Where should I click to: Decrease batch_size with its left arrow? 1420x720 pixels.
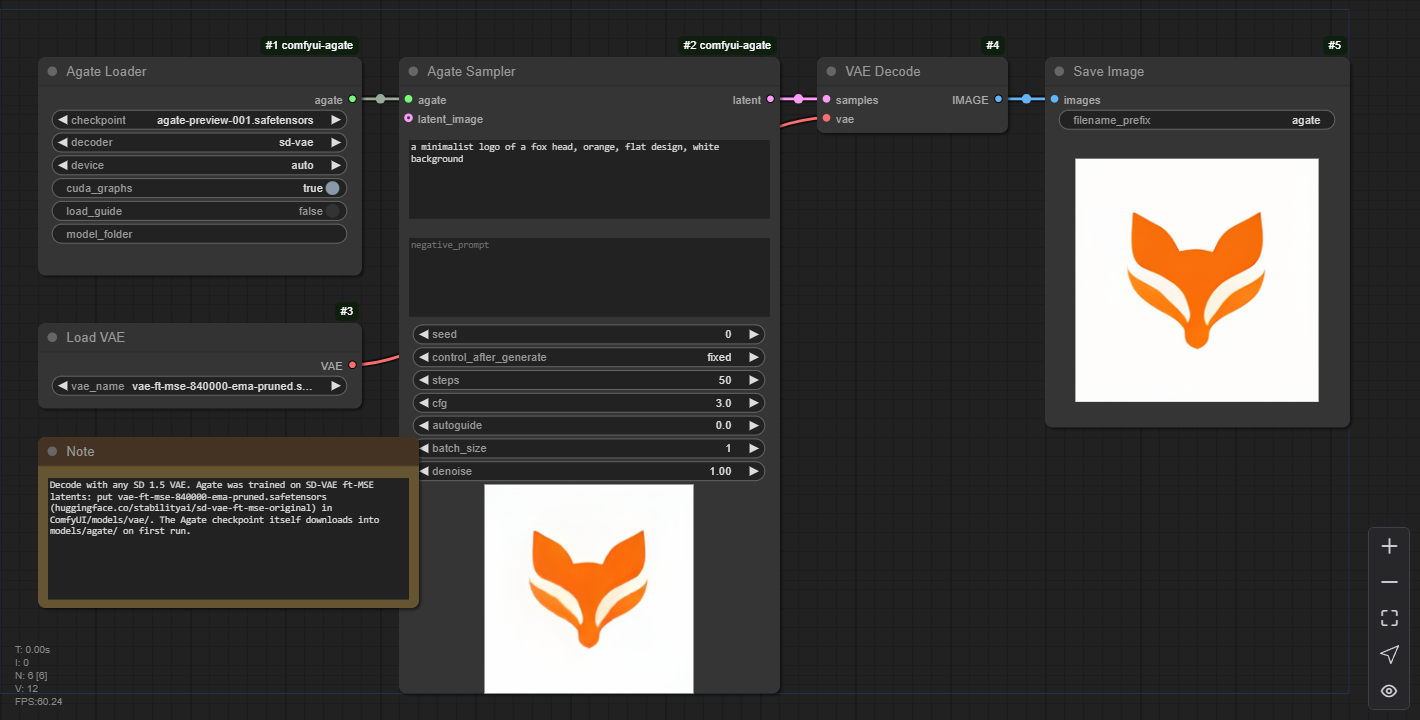coord(423,448)
